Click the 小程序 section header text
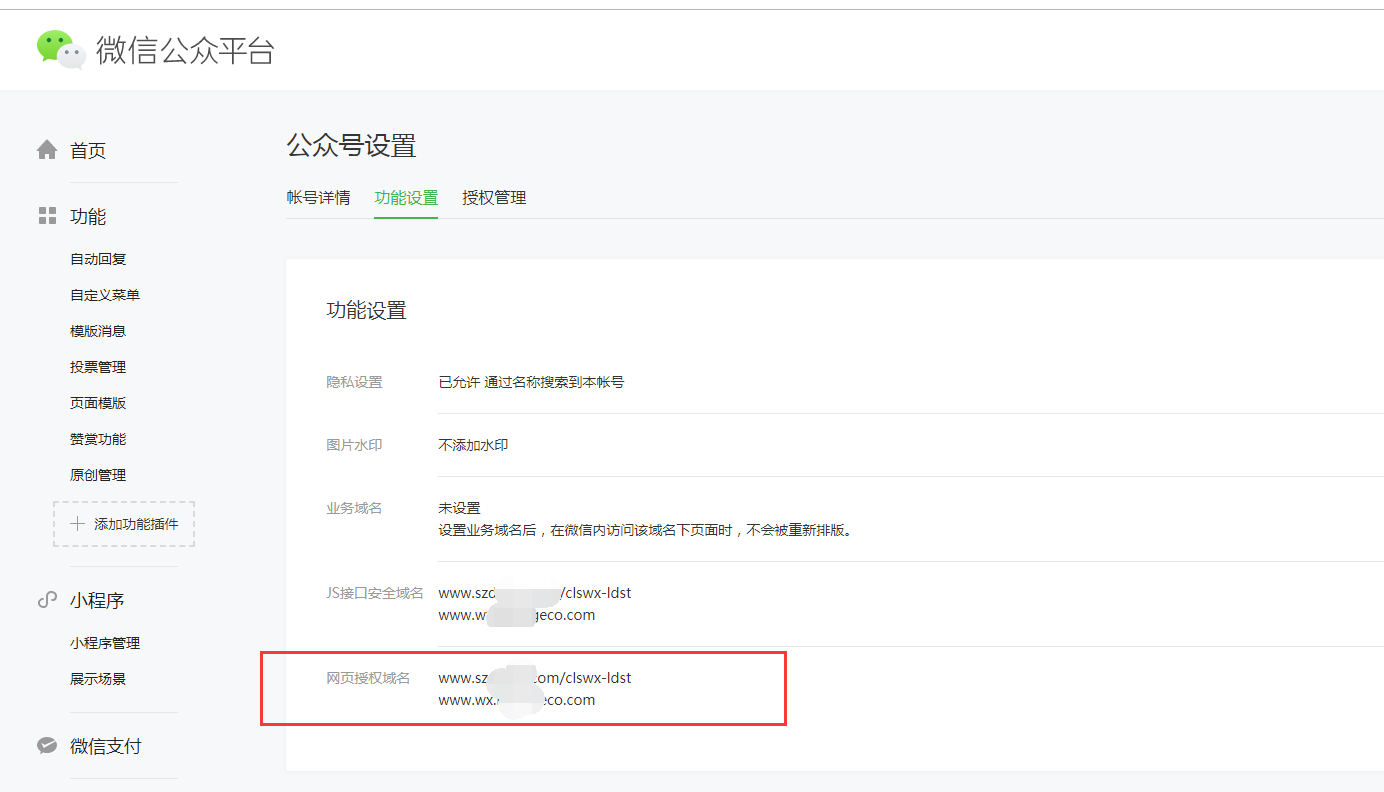The image size is (1384, 792). pyautogui.click(x=97, y=601)
